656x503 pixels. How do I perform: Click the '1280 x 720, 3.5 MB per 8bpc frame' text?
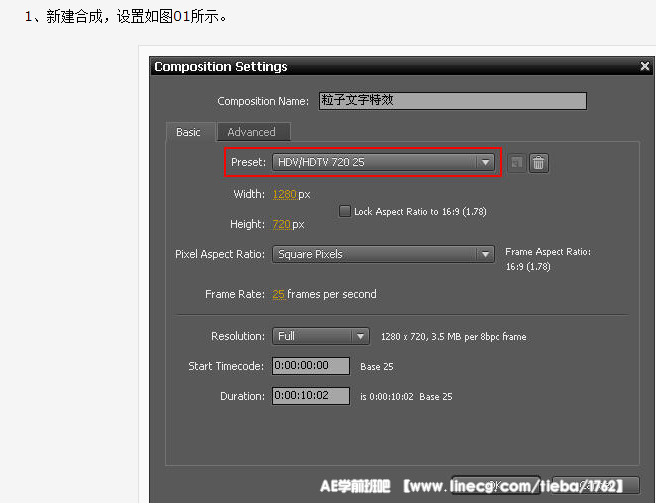tap(454, 337)
